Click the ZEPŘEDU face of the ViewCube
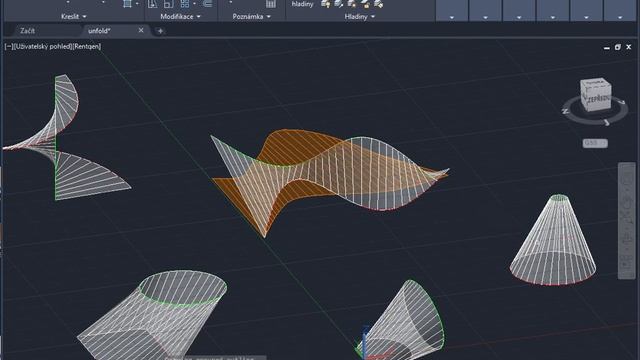The width and height of the screenshot is (640, 360). pos(598,99)
